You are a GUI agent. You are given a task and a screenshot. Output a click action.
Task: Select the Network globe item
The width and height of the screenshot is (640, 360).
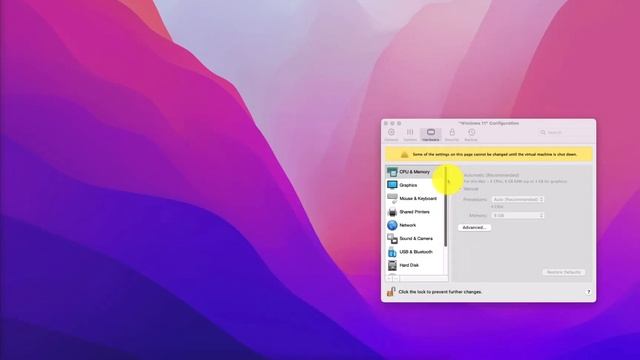414,225
